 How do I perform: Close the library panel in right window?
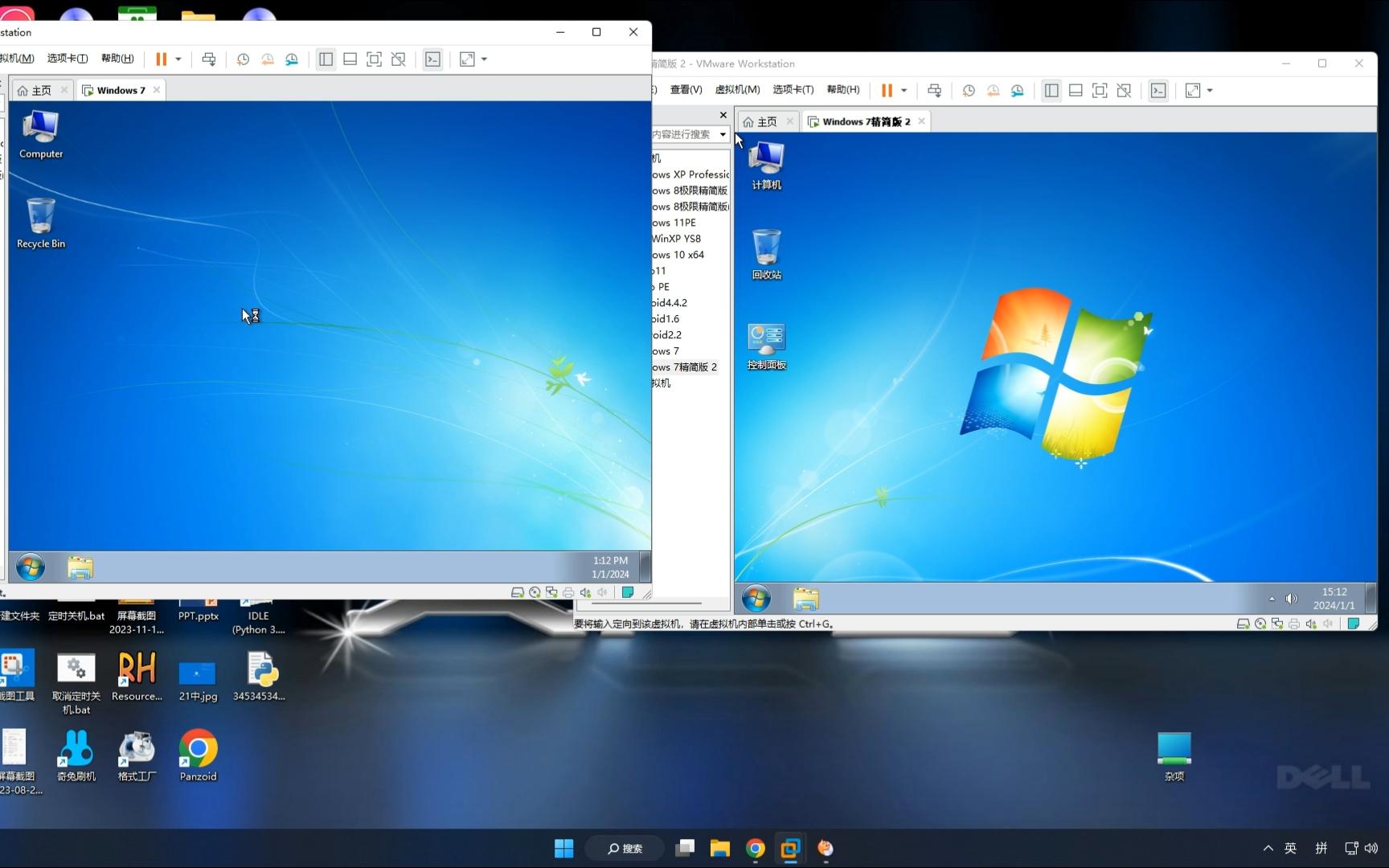pos(723,115)
